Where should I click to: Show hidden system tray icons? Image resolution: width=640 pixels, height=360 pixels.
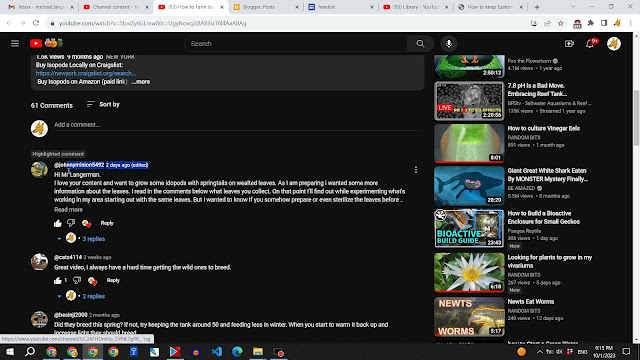click(540, 351)
